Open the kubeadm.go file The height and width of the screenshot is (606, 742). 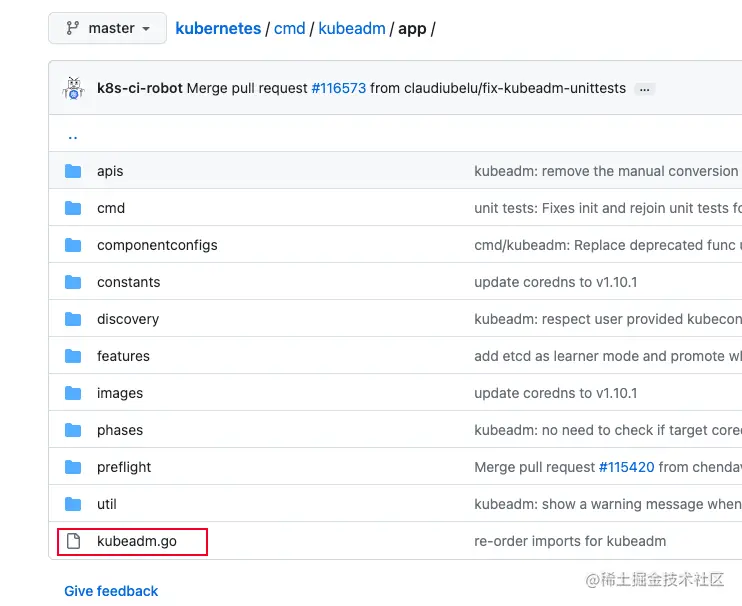(137, 541)
